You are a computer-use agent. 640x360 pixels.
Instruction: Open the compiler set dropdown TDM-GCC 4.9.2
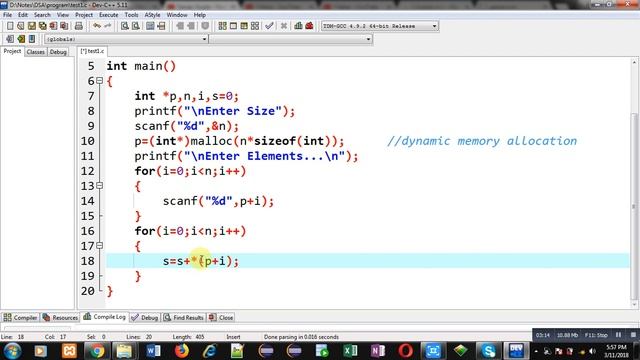pos(380,26)
